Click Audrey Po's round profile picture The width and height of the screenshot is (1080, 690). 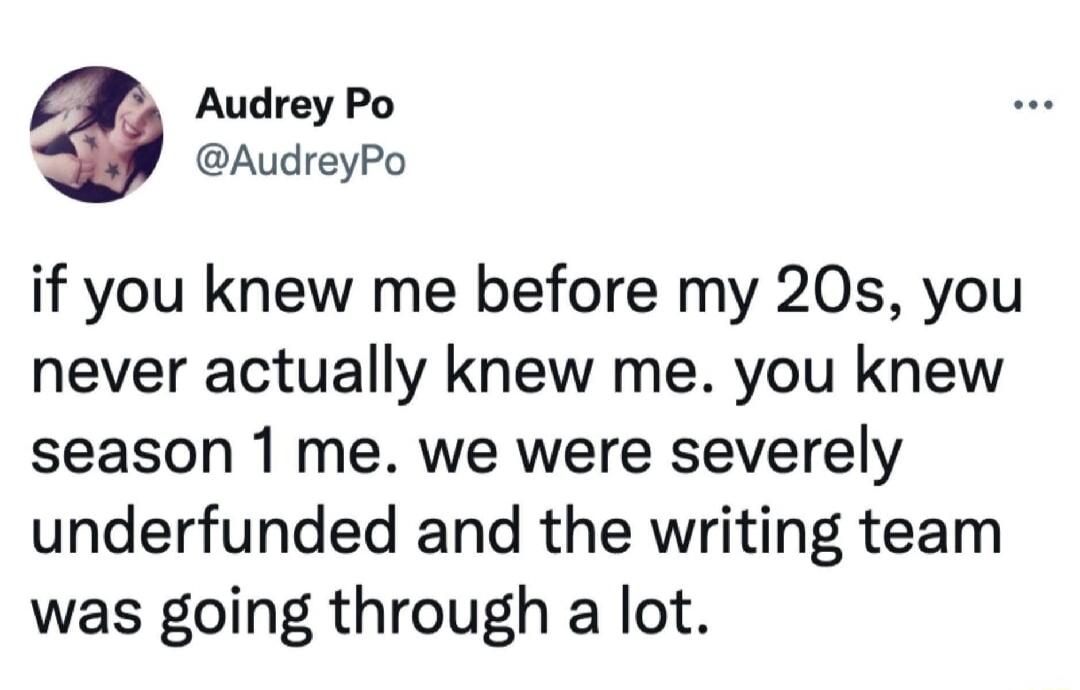pos(96,134)
